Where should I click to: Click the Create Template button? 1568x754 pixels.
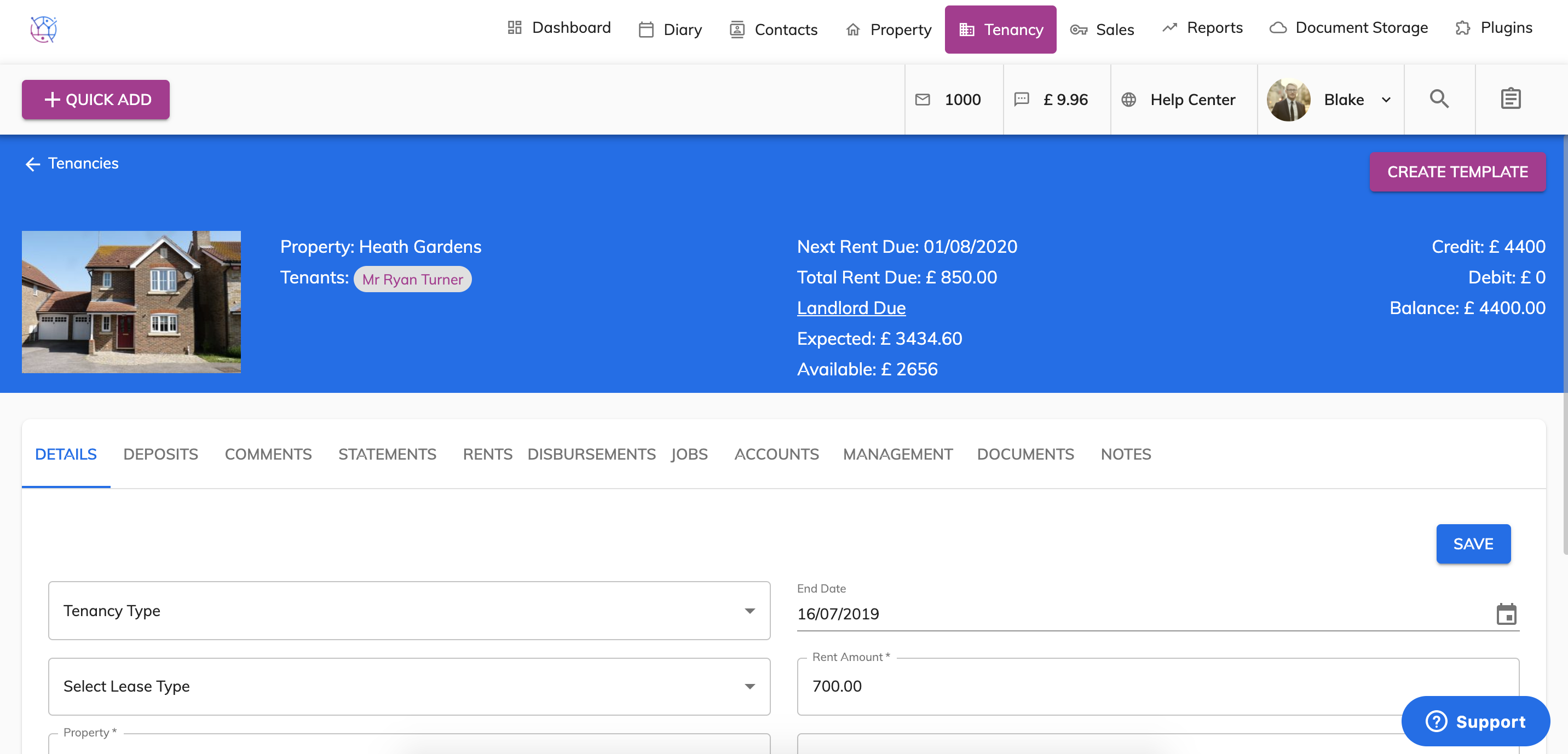tap(1457, 172)
